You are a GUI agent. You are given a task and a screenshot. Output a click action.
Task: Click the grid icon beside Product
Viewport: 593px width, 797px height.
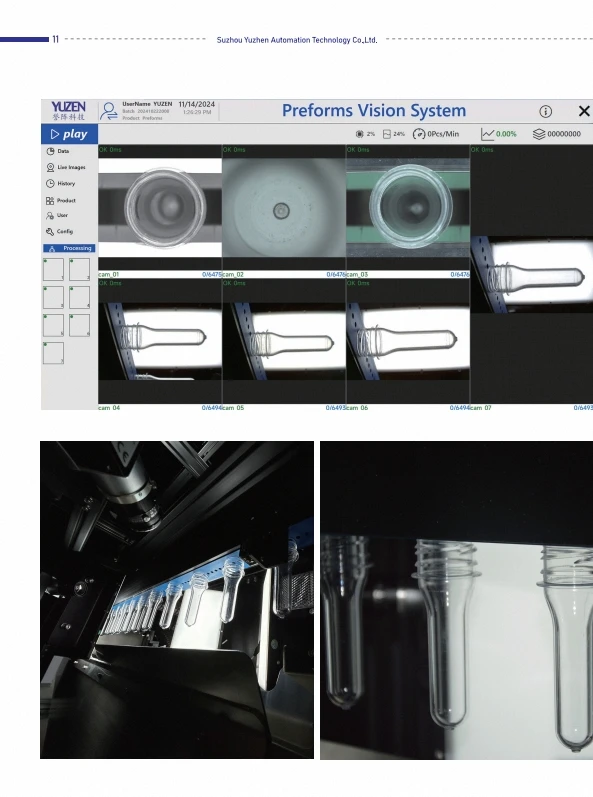coord(50,201)
